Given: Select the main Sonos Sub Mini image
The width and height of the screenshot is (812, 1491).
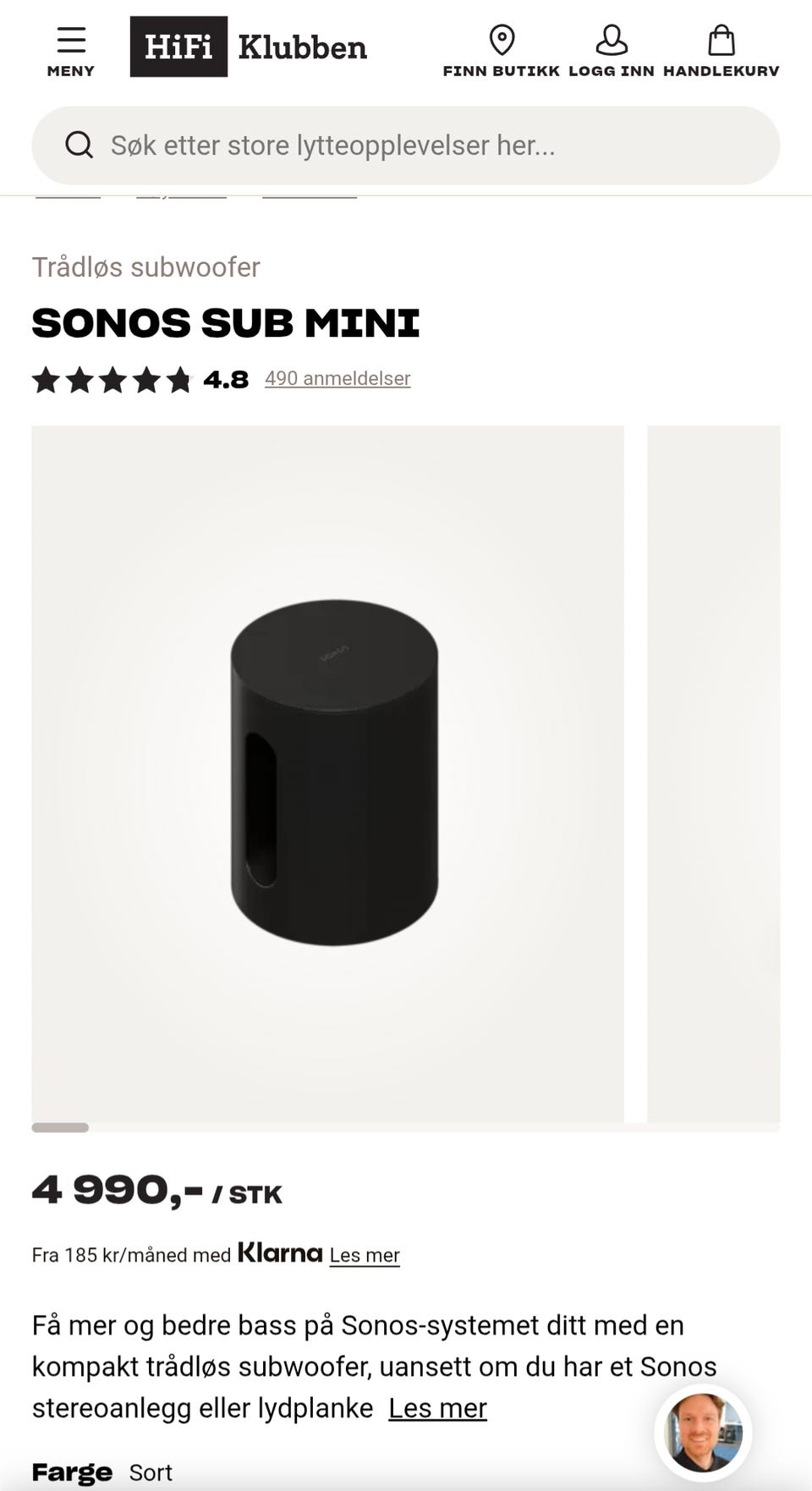Looking at the screenshot, I should [327, 773].
